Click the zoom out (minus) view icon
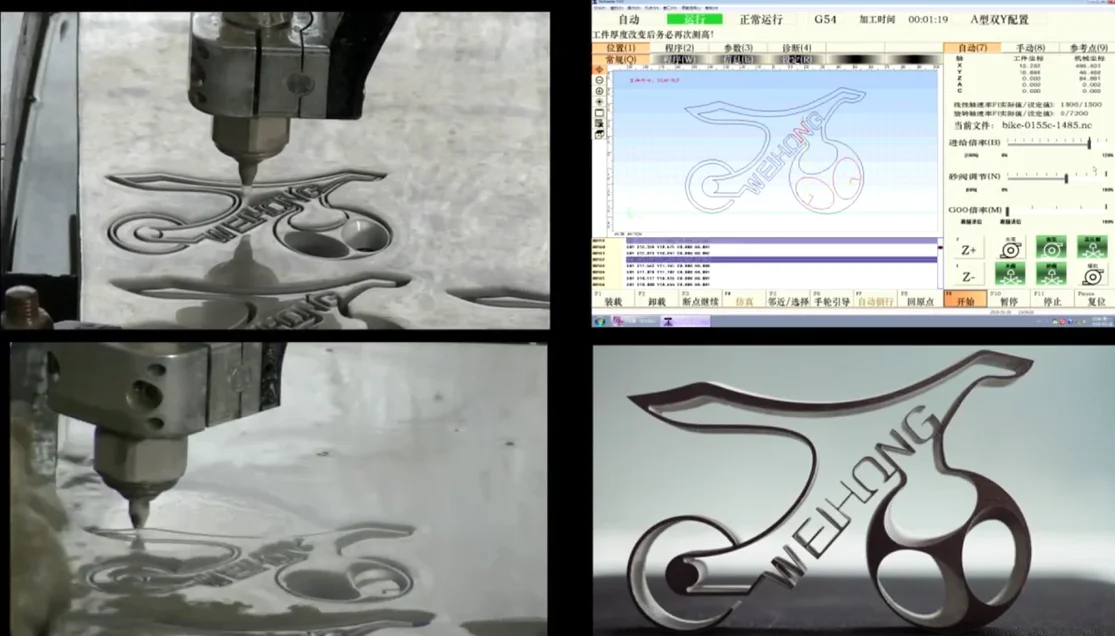 coord(599,80)
